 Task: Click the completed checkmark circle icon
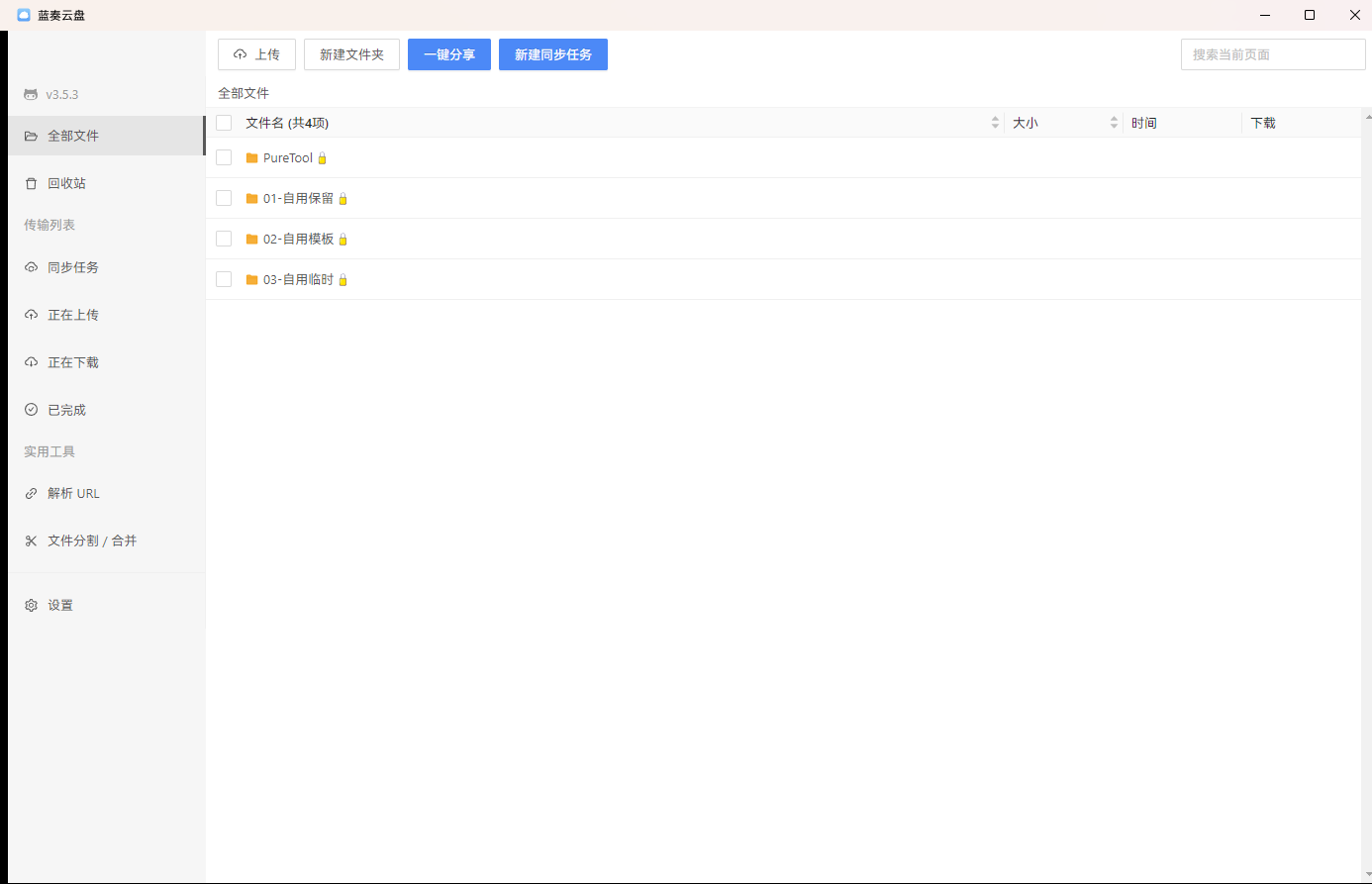coord(31,410)
